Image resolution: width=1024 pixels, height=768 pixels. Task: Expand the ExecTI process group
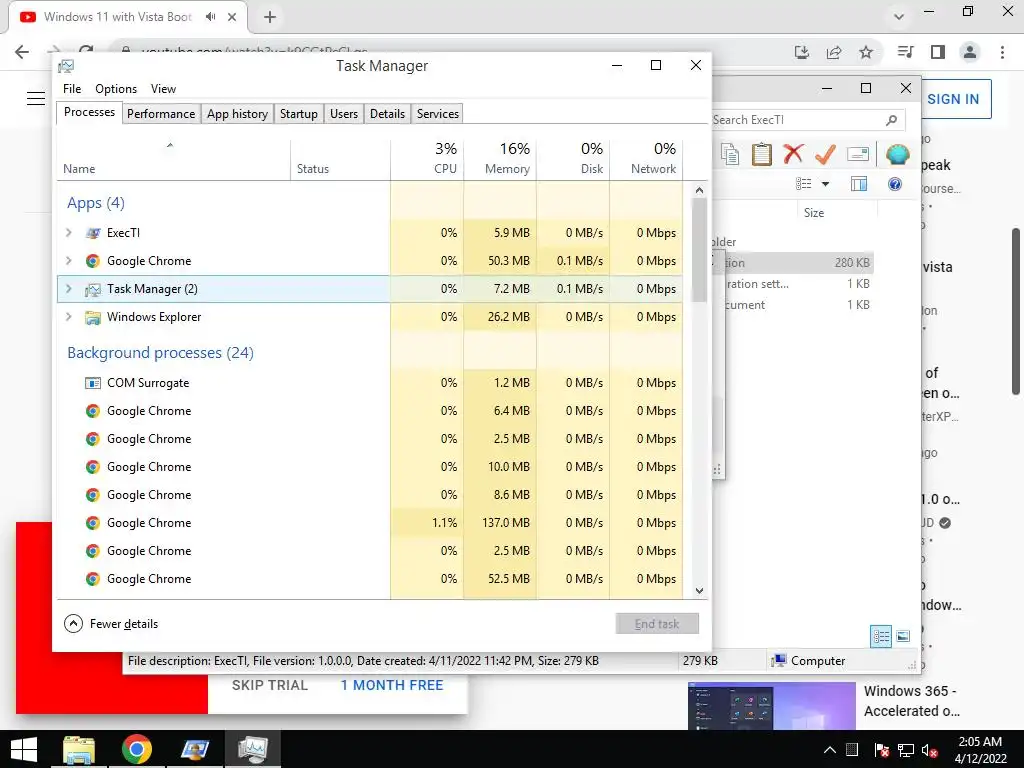[69, 232]
